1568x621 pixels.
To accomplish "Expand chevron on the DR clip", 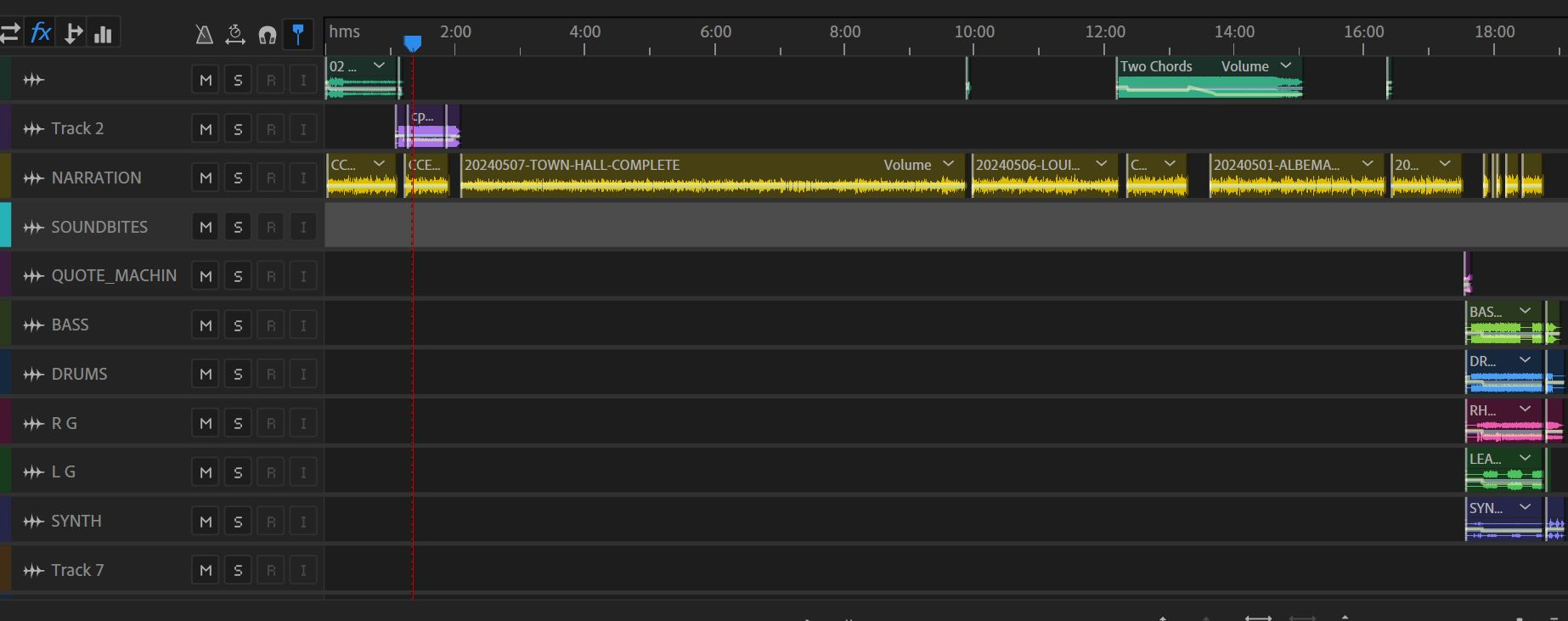I will coord(1526,360).
